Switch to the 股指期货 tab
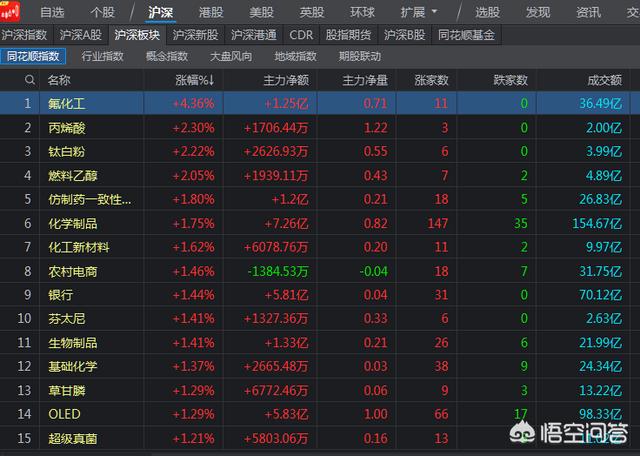This screenshot has height=456, width=640. 349,35
